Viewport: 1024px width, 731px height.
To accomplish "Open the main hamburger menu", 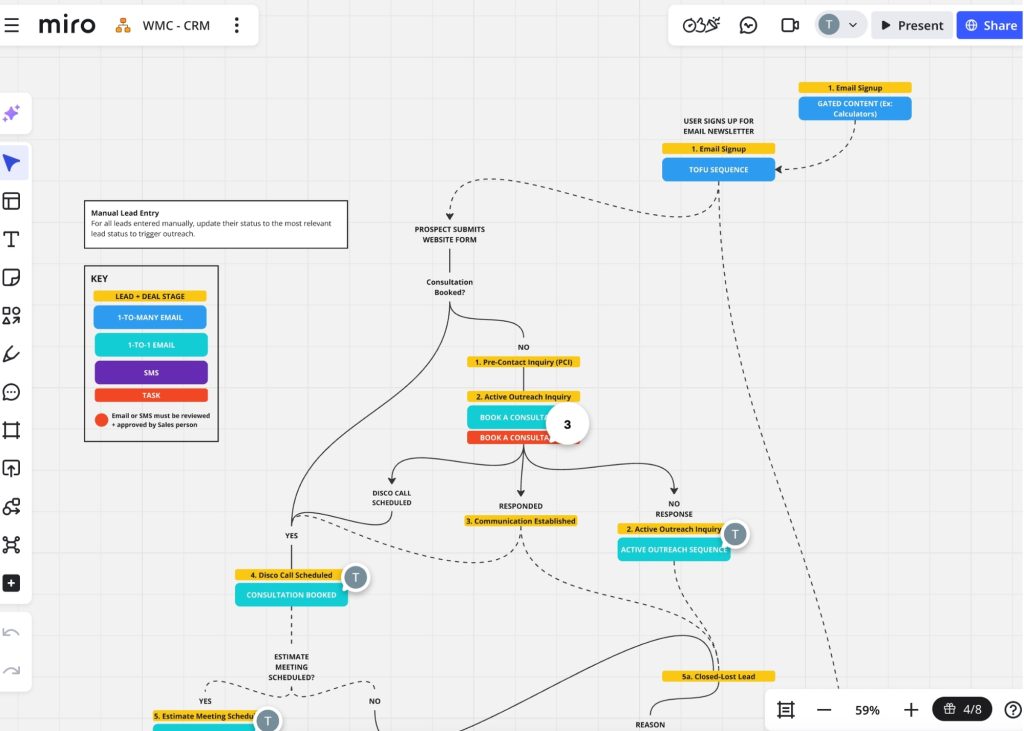I will point(13,24).
